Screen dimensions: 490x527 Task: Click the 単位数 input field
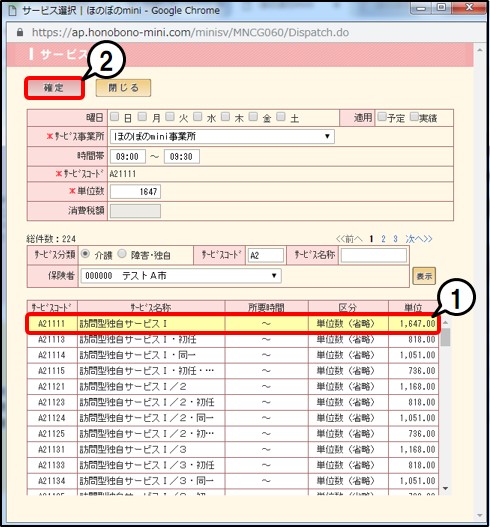point(135,192)
